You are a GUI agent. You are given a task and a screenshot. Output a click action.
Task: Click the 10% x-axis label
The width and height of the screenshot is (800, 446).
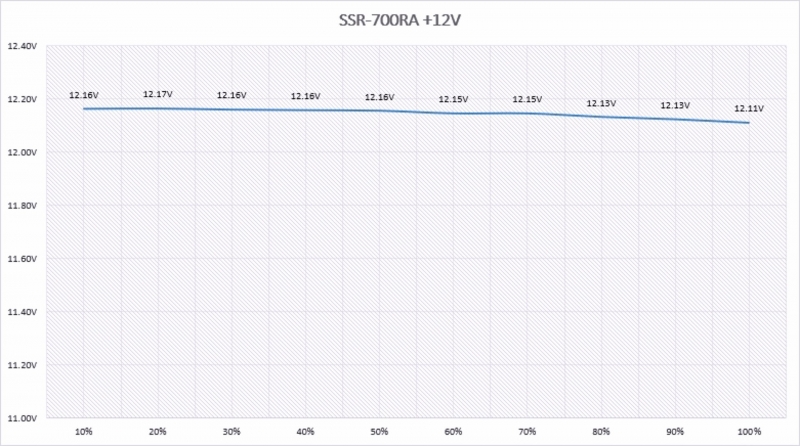pos(84,432)
